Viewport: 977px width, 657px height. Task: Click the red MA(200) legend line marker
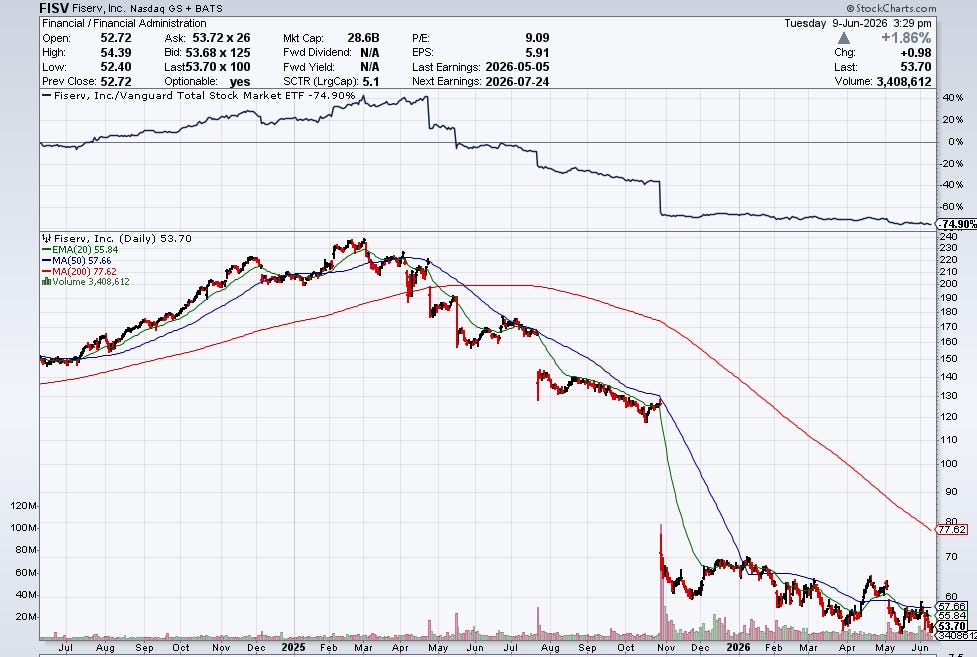tap(47, 271)
